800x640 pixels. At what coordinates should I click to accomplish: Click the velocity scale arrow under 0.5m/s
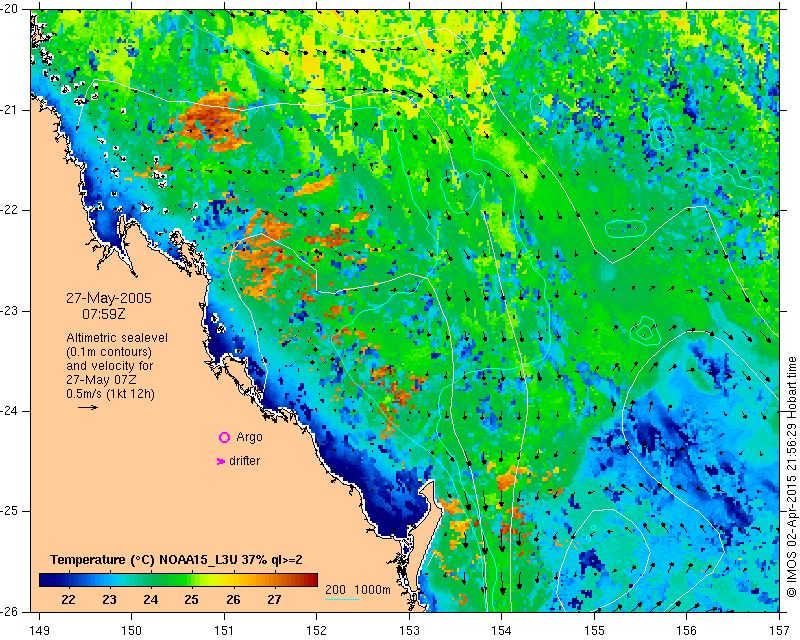(88, 407)
